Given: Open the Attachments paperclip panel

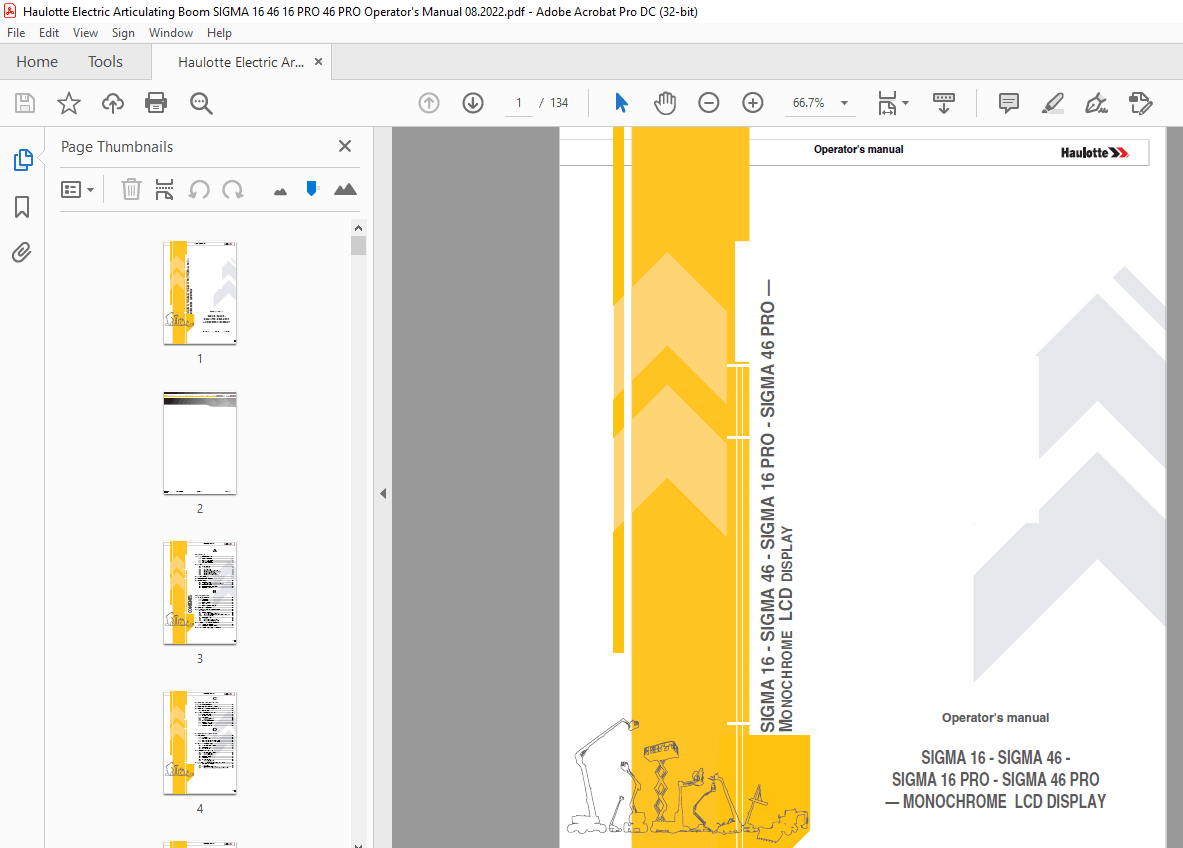Looking at the screenshot, I should 22,253.
